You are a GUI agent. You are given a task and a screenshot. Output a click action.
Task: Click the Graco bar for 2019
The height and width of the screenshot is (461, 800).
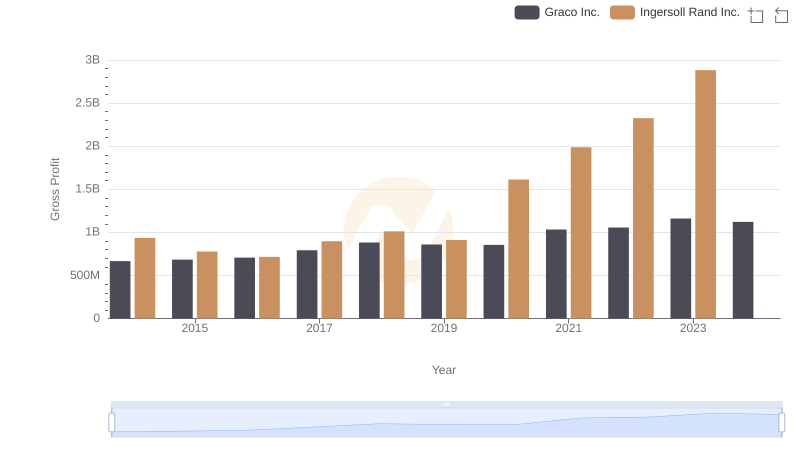point(432,281)
